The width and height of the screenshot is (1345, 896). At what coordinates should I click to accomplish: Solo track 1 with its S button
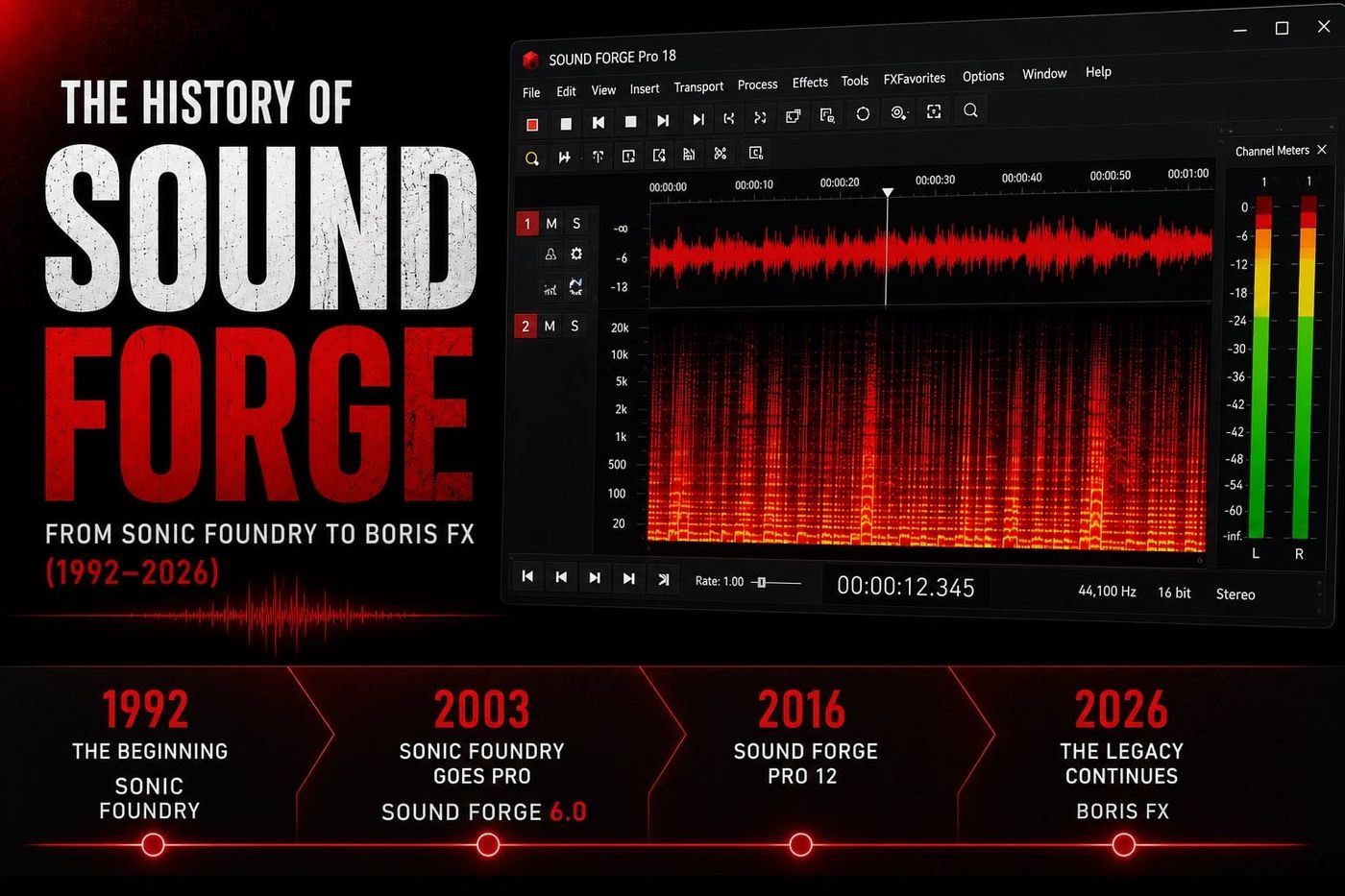[x=576, y=223]
